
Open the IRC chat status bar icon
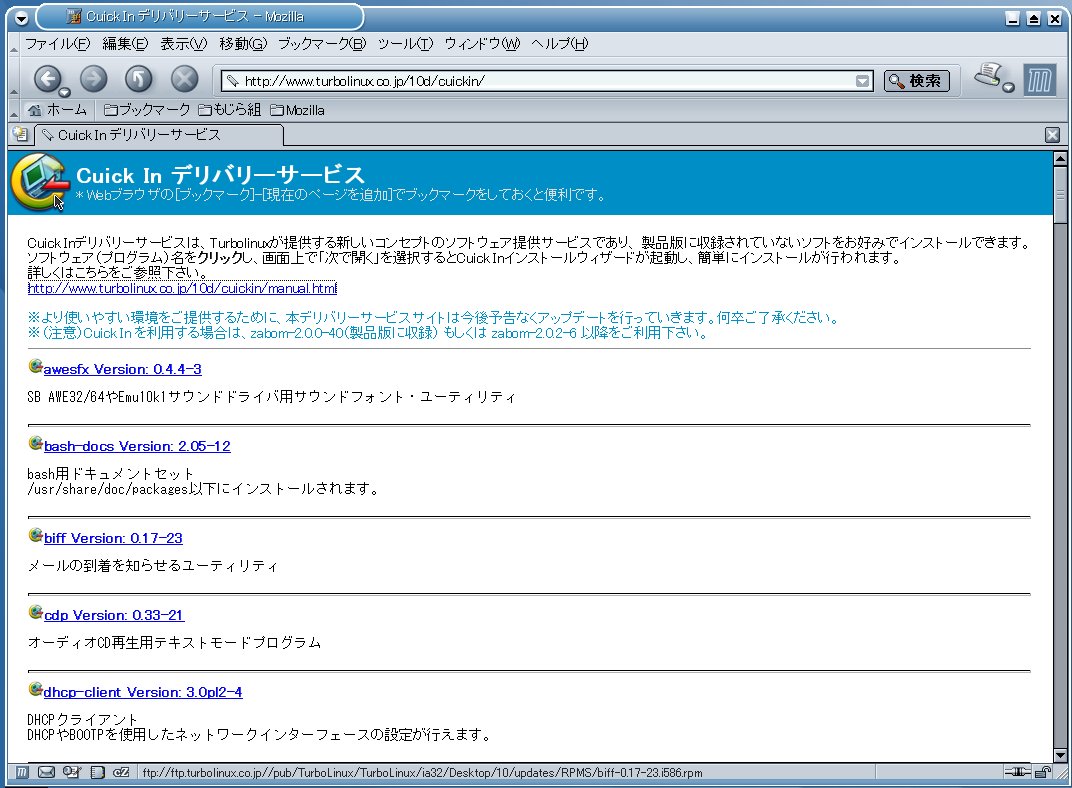click(x=121, y=772)
